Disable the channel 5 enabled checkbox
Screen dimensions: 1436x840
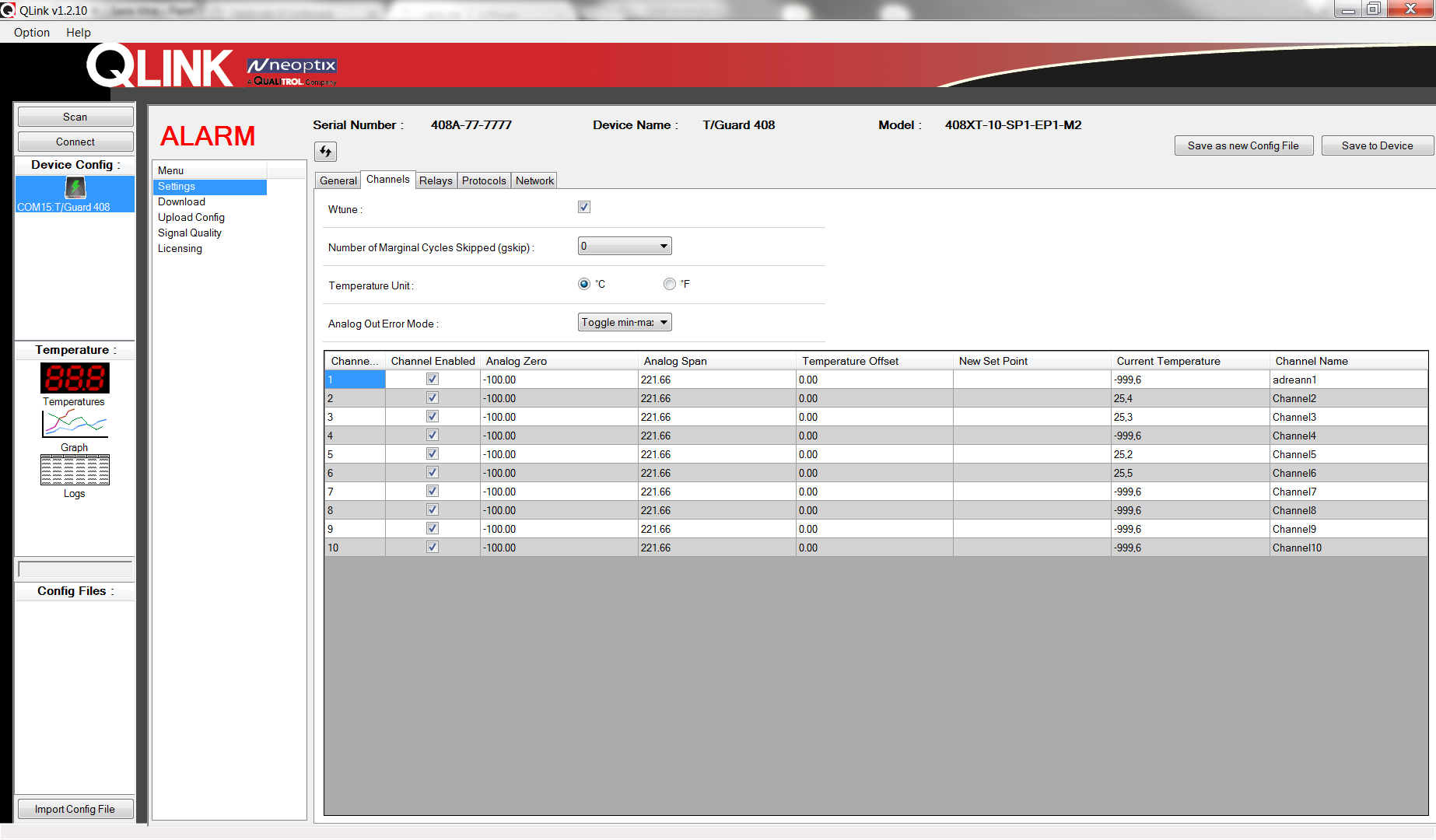[x=433, y=454]
